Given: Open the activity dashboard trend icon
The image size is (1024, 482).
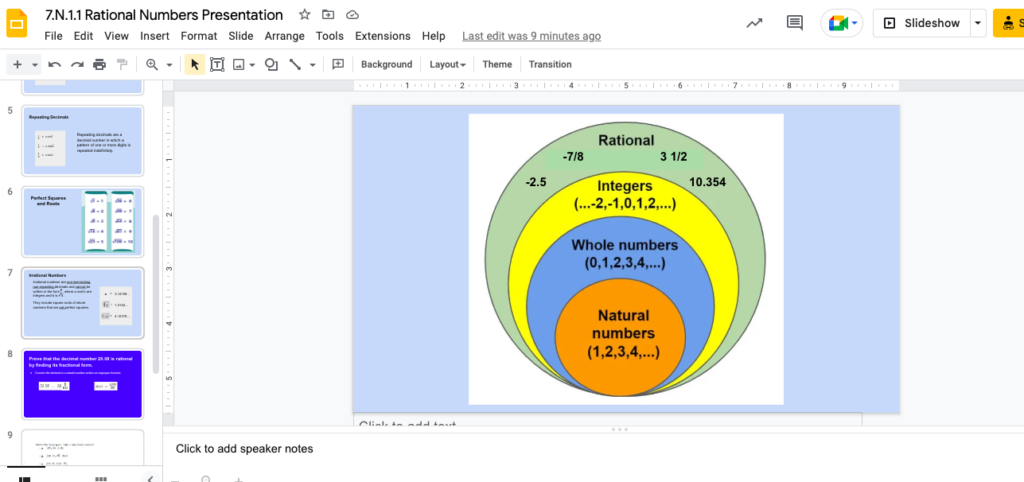Looking at the screenshot, I should [754, 23].
